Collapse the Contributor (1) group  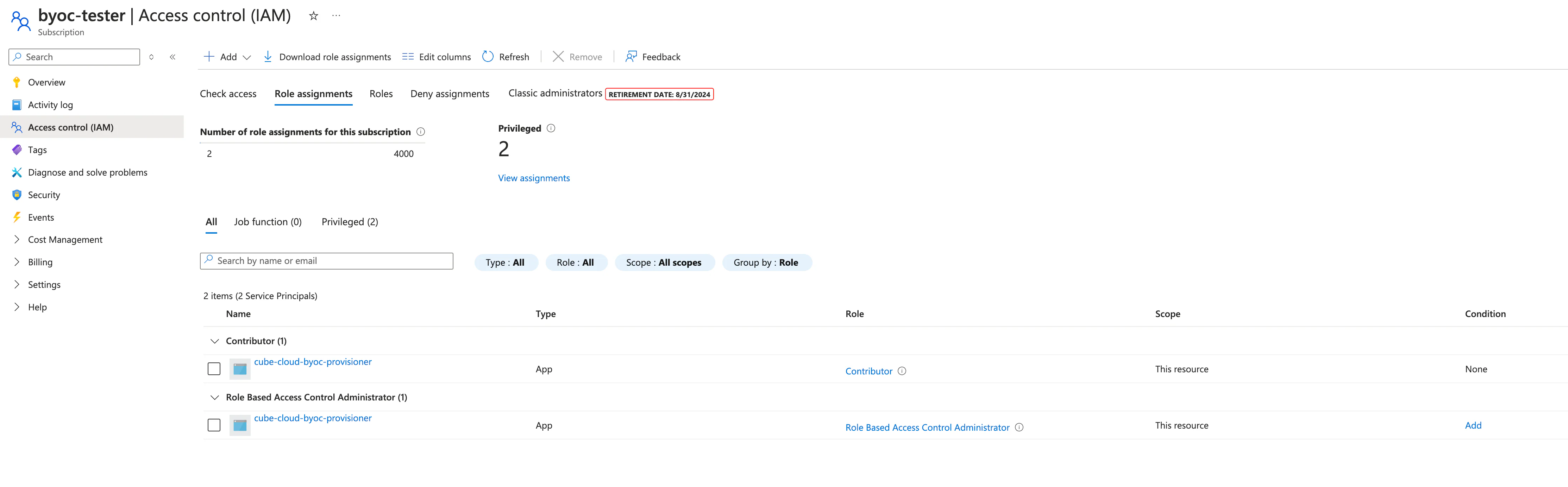[x=214, y=341]
